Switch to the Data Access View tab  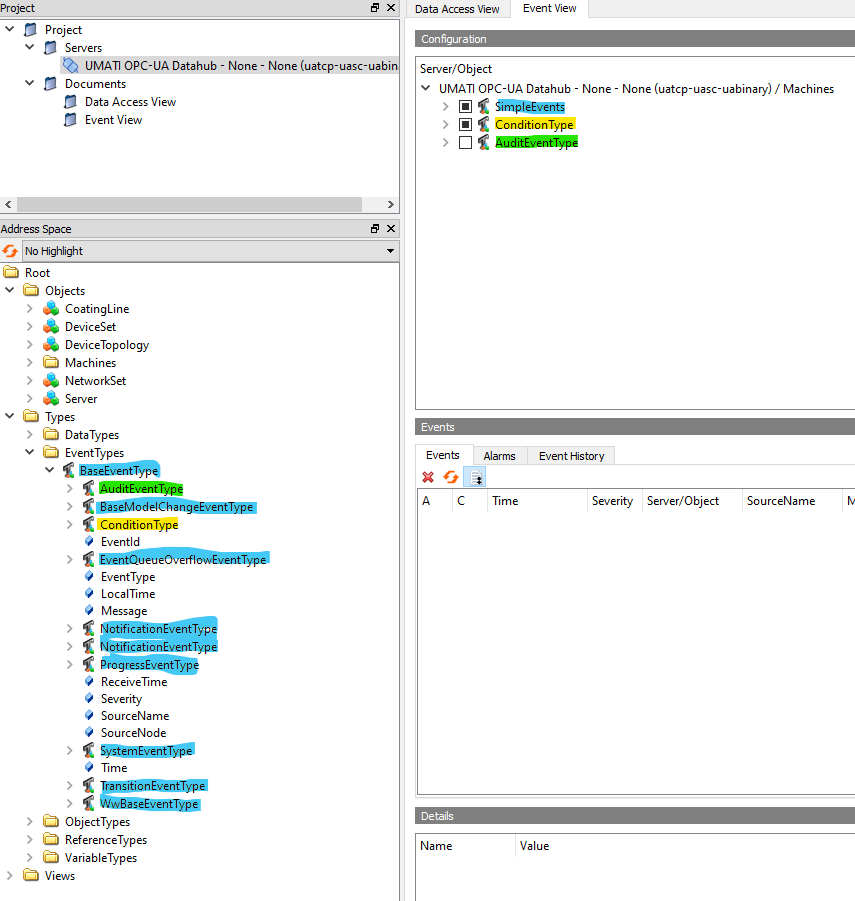(x=457, y=9)
